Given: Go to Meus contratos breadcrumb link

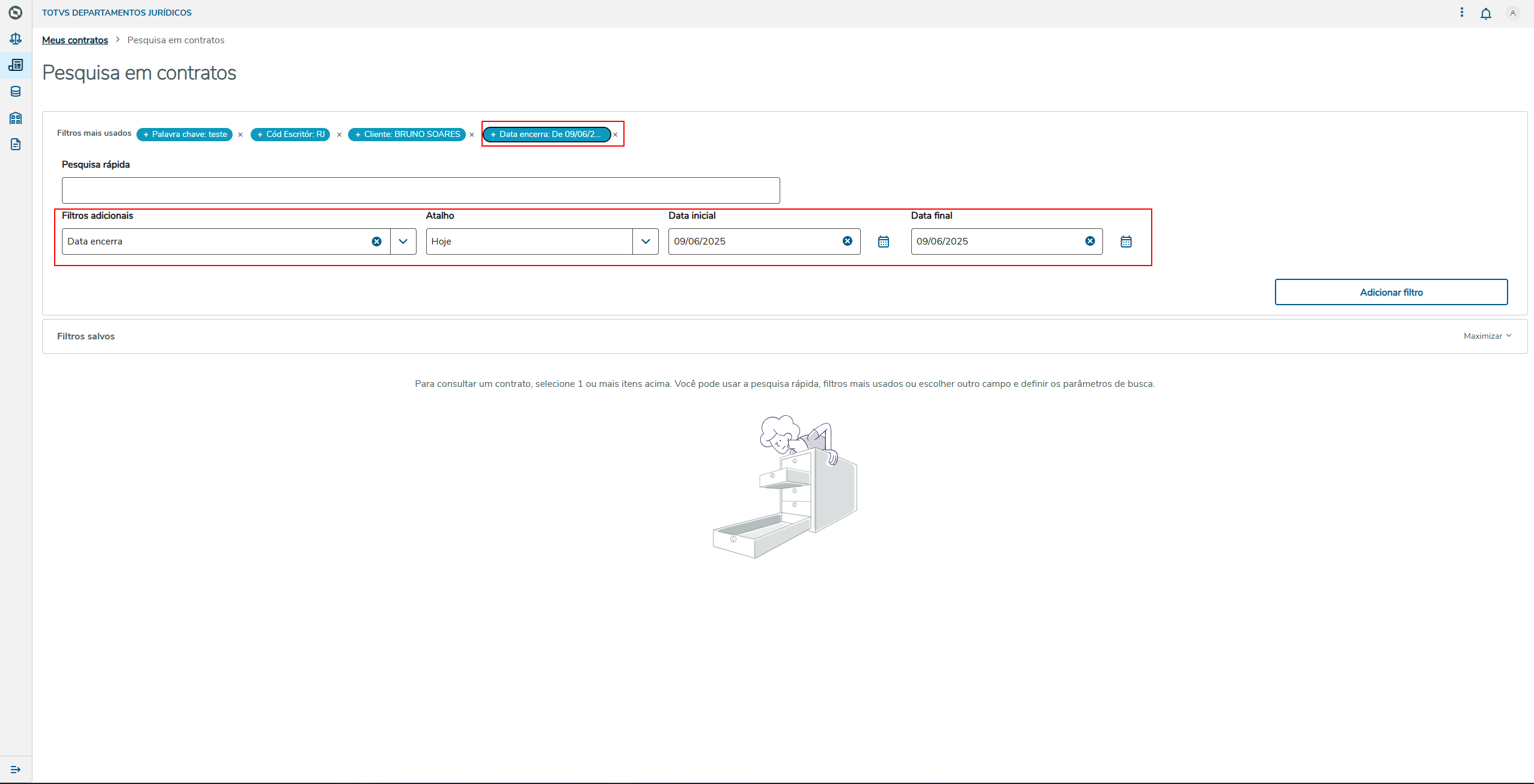Looking at the screenshot, I should click(x=75, y=40).
